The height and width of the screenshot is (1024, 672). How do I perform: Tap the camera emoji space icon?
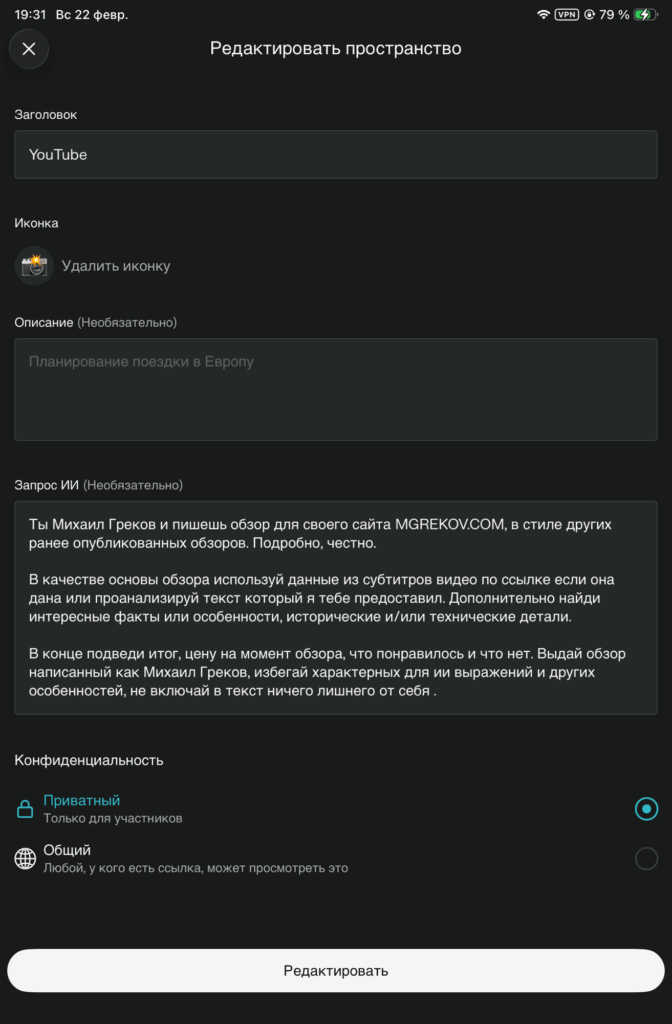34,266
